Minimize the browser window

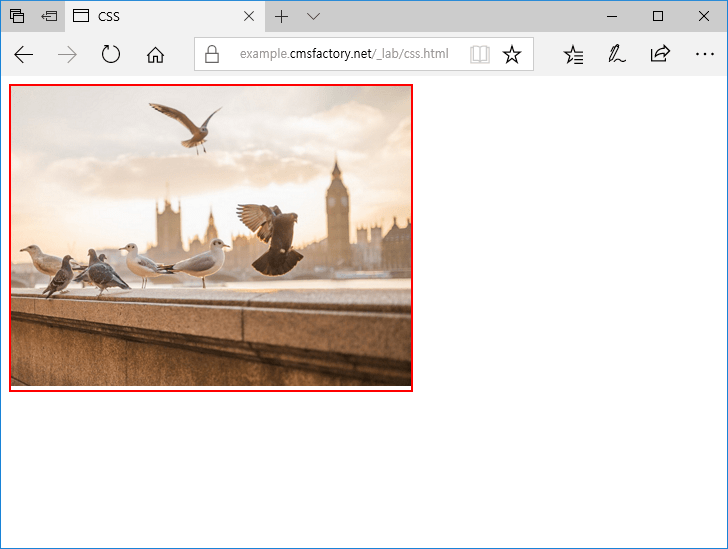click(612, 16)
